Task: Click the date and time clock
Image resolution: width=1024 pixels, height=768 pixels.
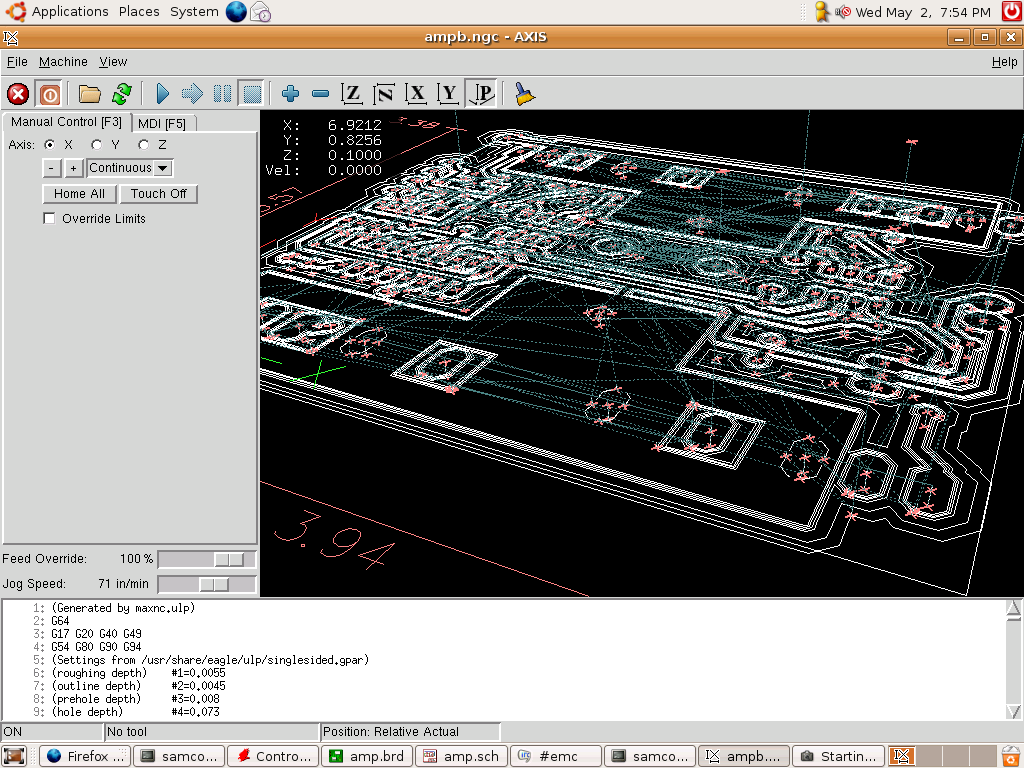Action: [923, 12]
